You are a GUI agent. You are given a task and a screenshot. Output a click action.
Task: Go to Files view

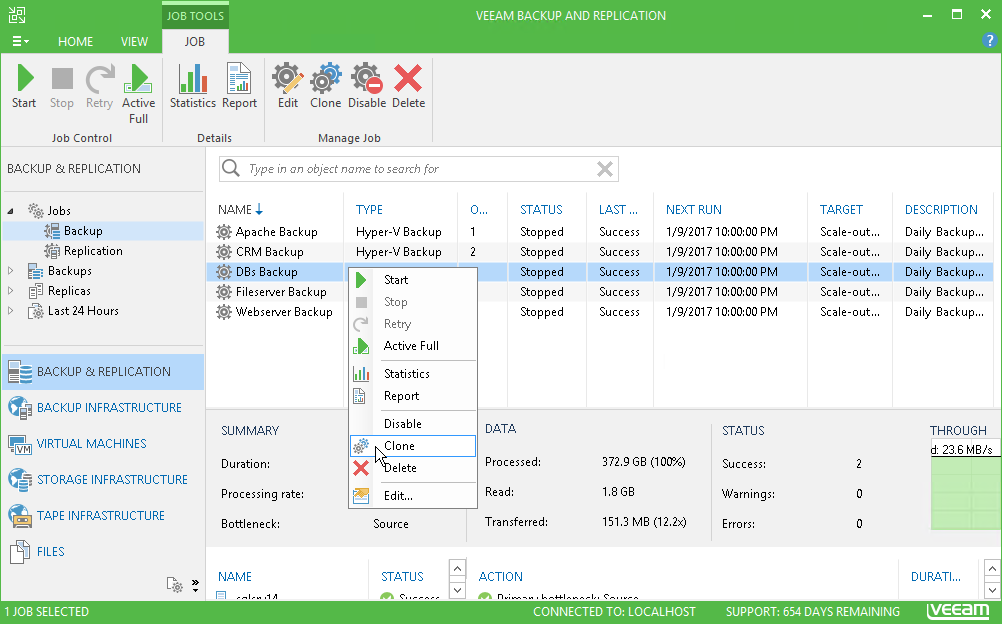[102, 551]
